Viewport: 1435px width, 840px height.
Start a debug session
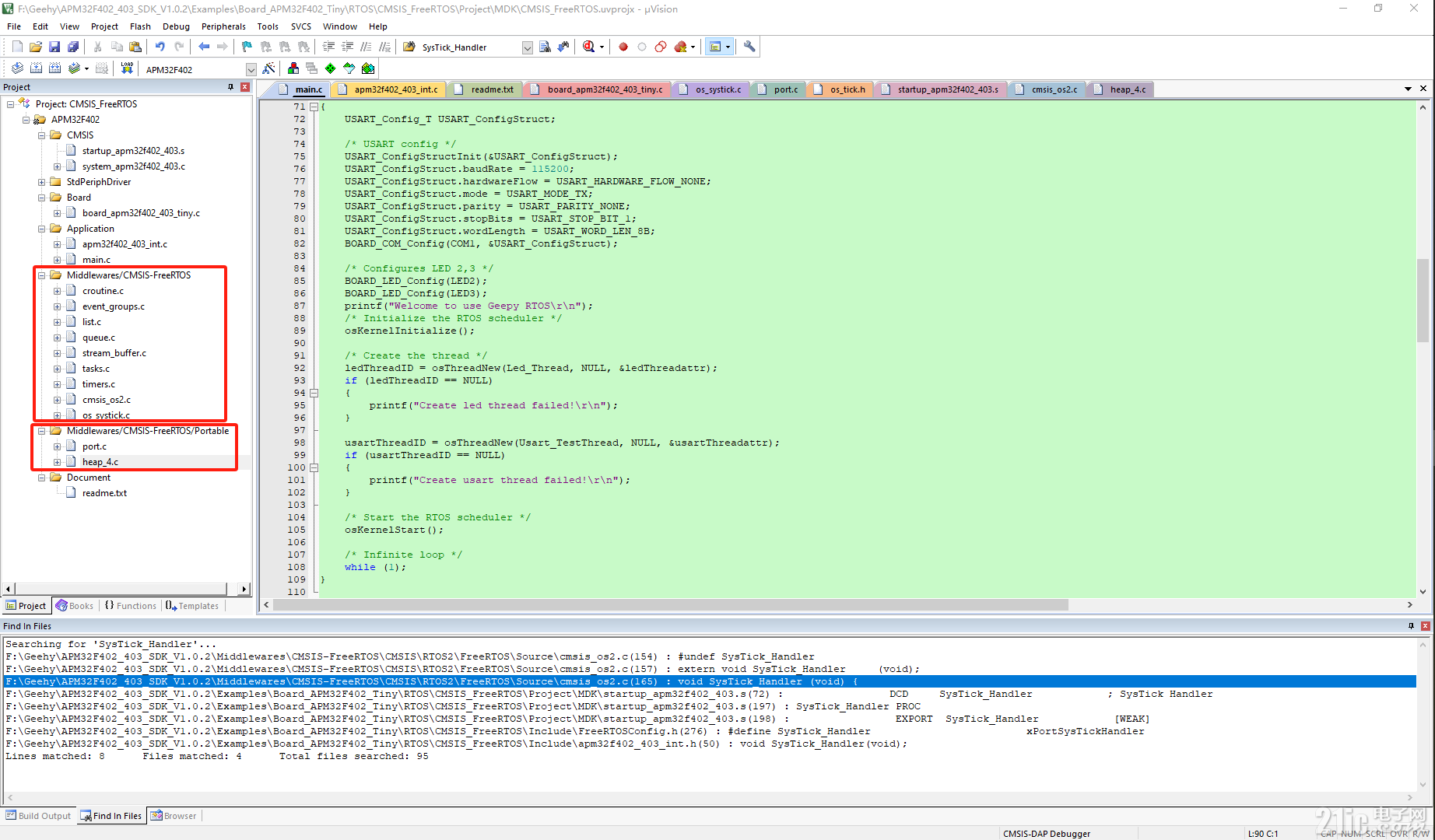(589, 47)
